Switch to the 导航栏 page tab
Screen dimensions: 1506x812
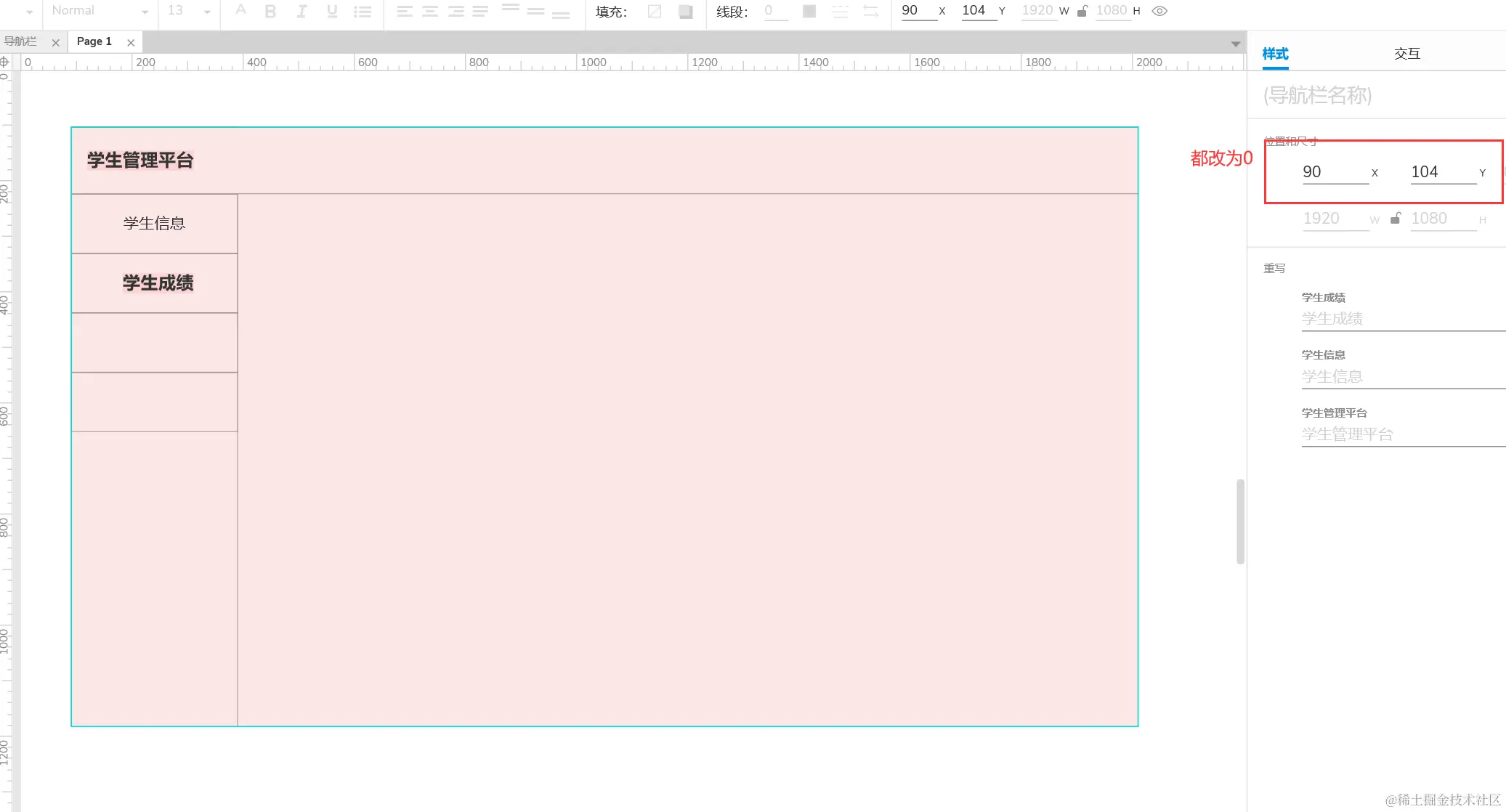click(x=22, y=41)
